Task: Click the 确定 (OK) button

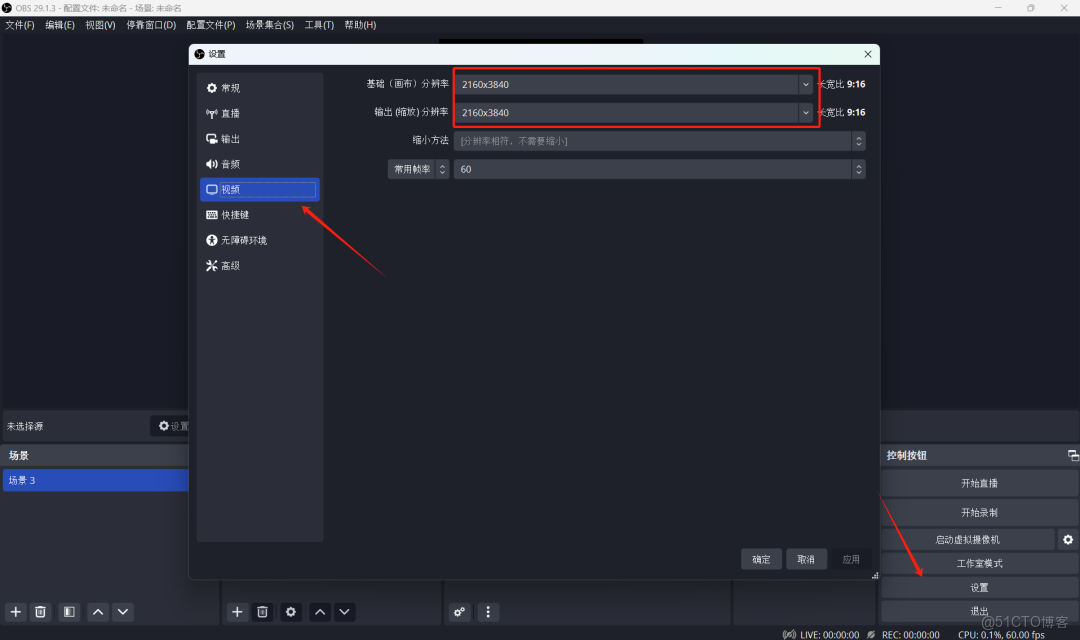Action: (x=761, y=559)
